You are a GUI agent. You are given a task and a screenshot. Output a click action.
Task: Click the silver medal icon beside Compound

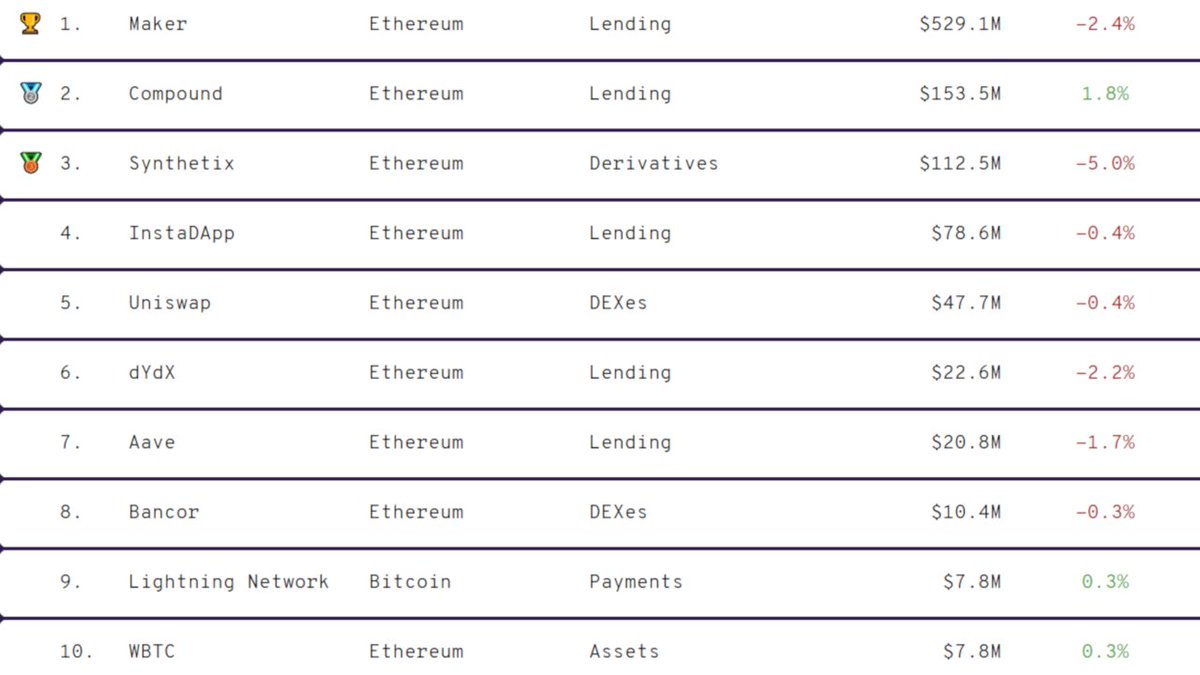click(x=31, y=94)
